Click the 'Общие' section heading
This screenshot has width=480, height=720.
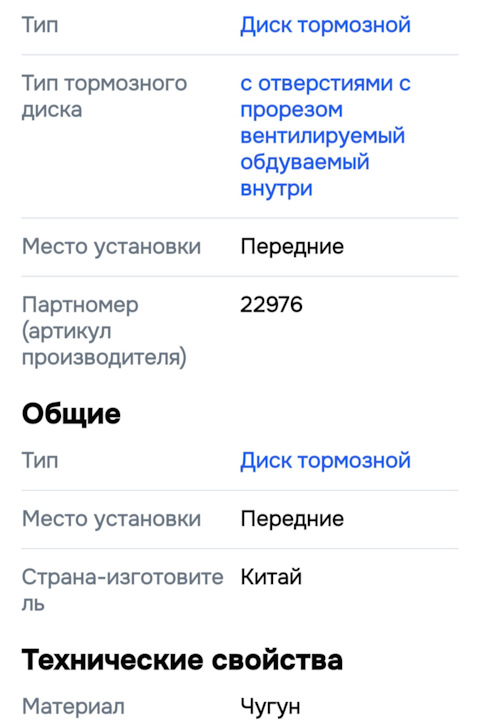point(71,413)
